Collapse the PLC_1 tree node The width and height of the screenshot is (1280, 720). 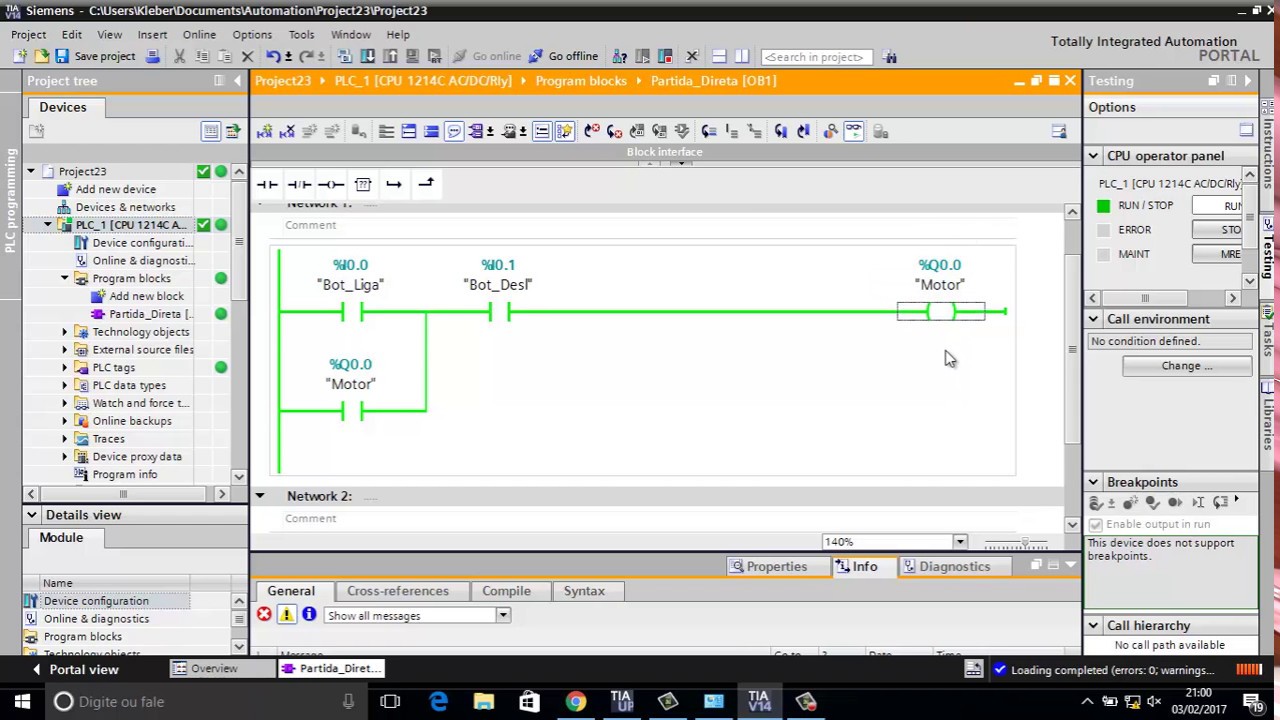click(48, 225)
